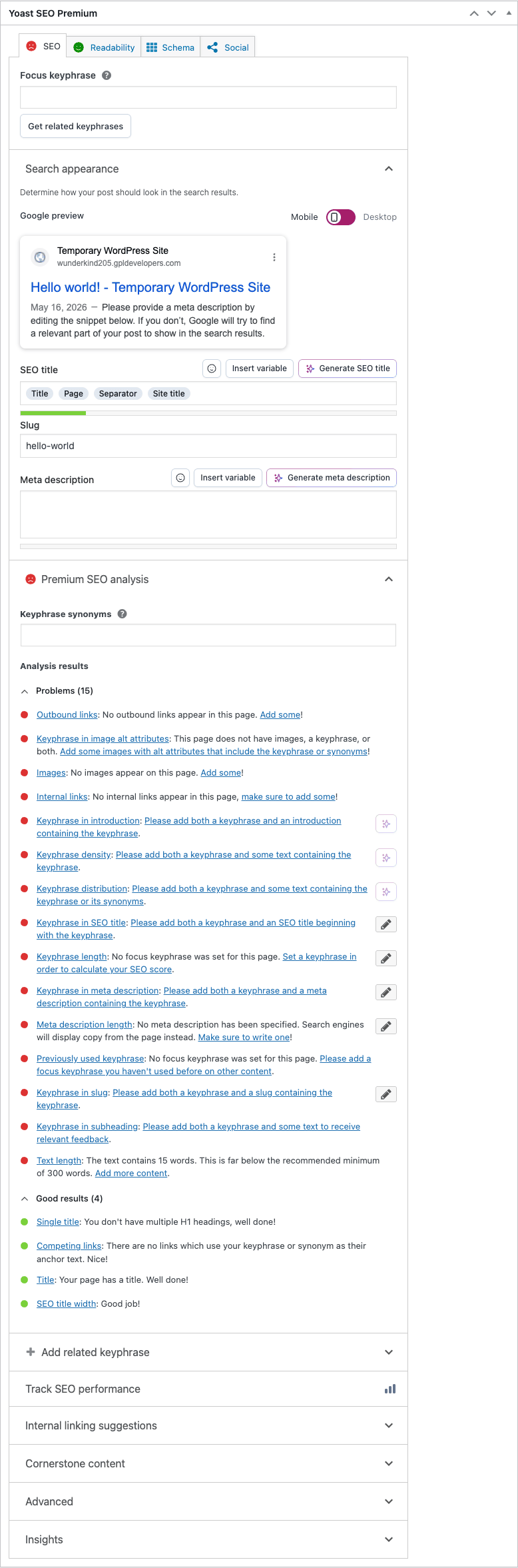
Task: Toggle Mobile/Desktop preview switch
Action: (x=340, y=217)
